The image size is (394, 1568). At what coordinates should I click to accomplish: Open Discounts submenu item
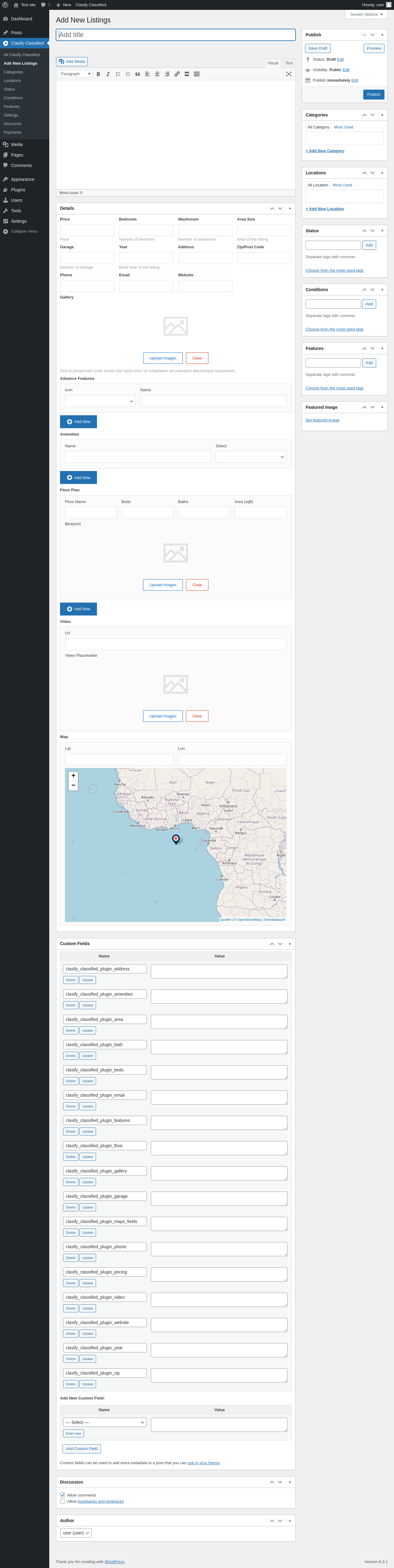coord(24,124)
